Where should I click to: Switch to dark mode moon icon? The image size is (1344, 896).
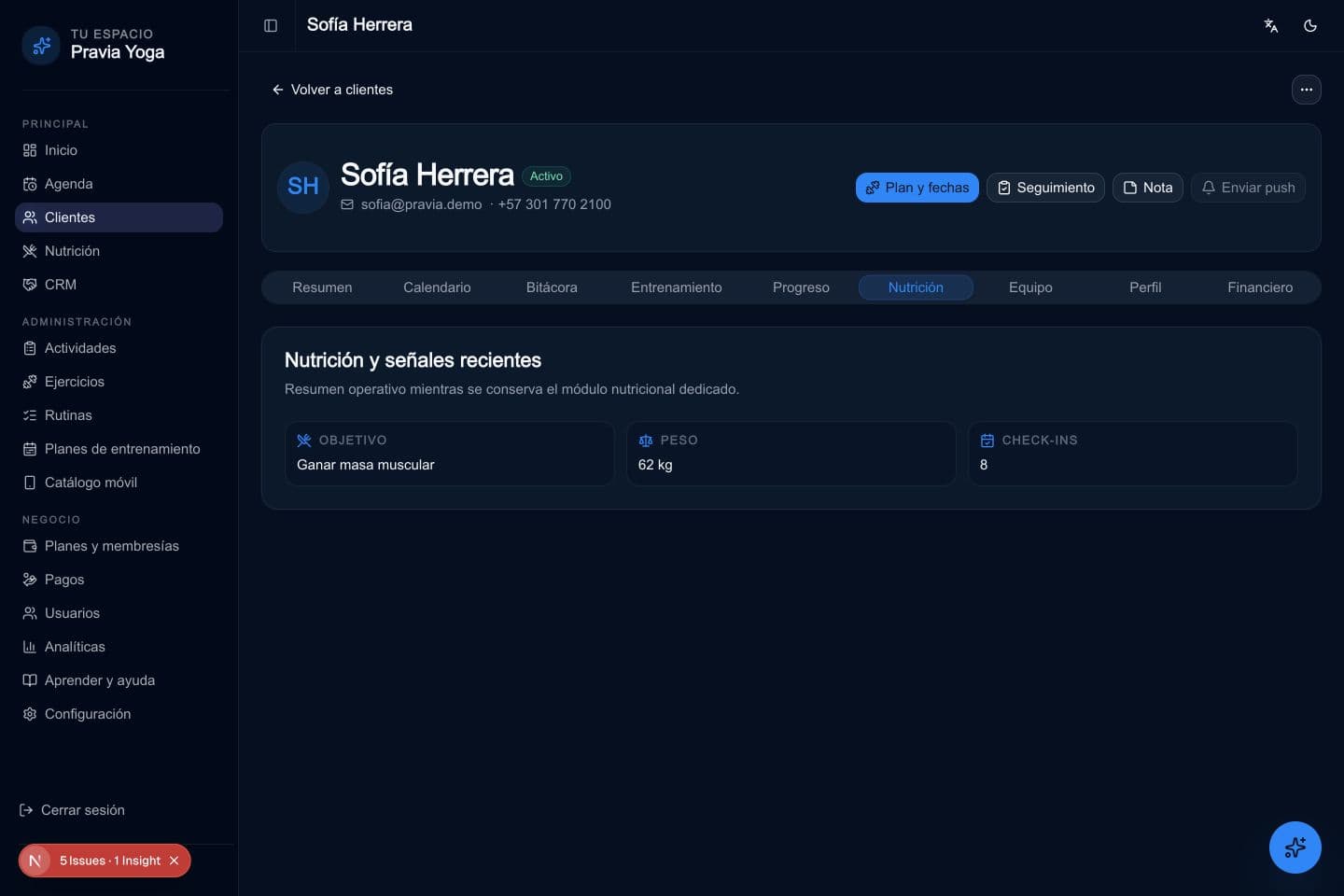pos(1310,25)
